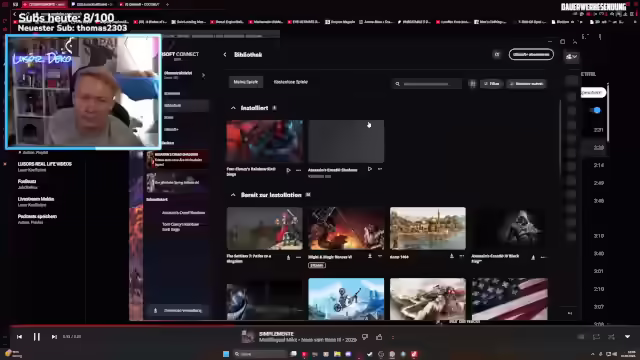Download The Settlers 7 game
Viewport: 640px width, 360px height.
coord(288,258)
